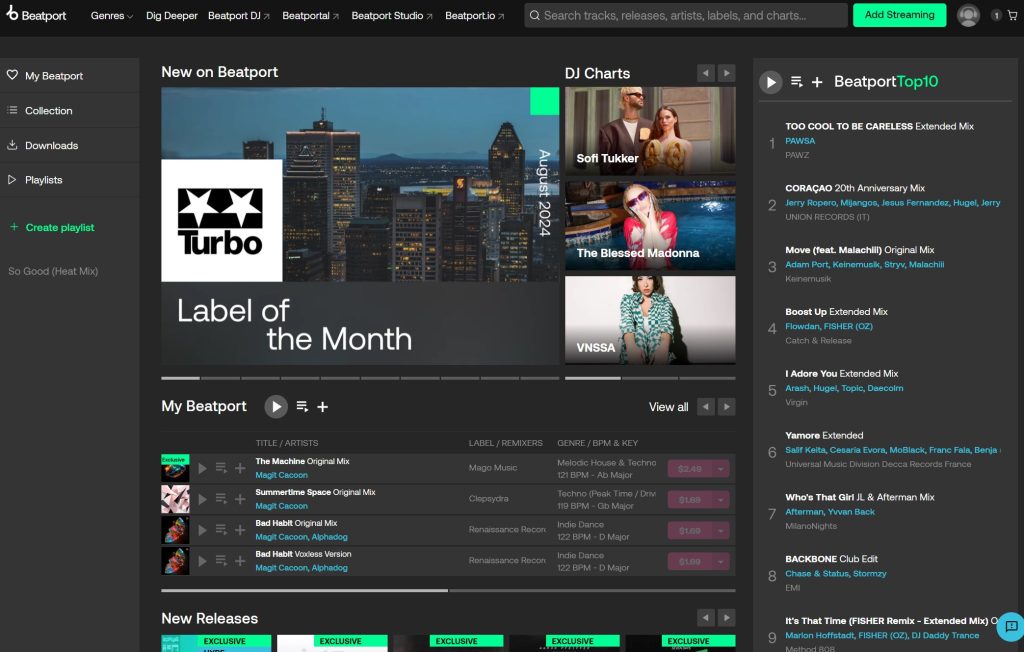The image size is (1024, 652).
Task: Open price dropdown arrow for The Machine
Action: 721,468
